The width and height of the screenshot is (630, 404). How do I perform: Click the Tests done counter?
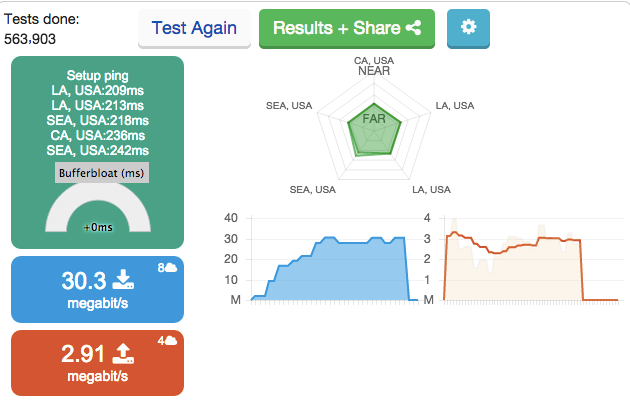[x=42, y=29]
